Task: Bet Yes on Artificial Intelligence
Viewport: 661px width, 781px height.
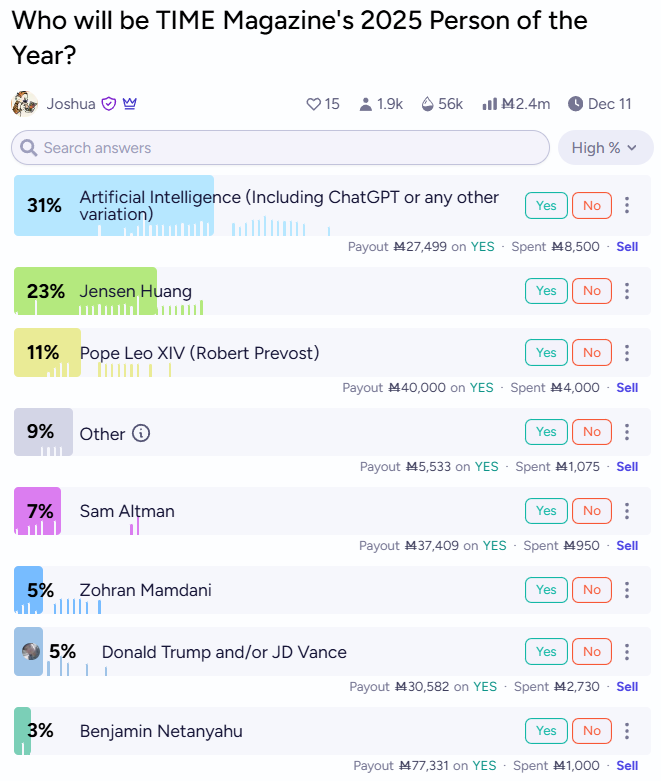Action: pos(546,206)
